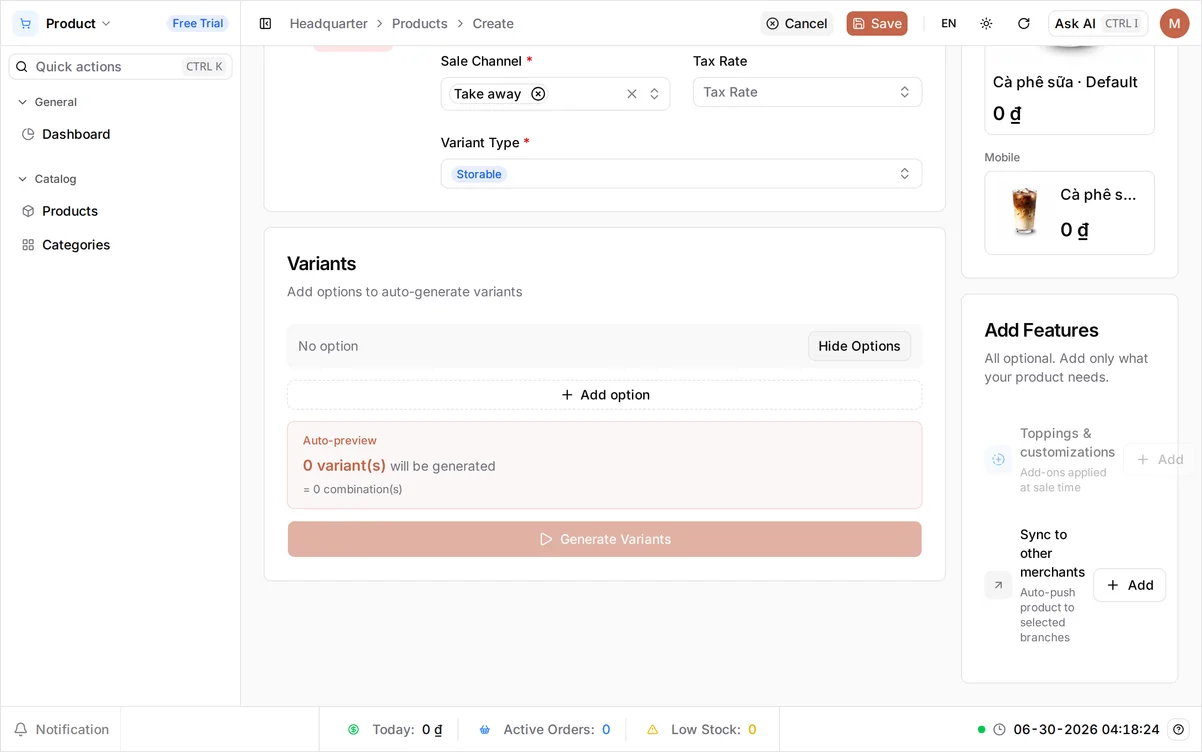Open Dashboard in sidebar
Viewport: 1202px width, 752px height.
[x=76, y=134]
